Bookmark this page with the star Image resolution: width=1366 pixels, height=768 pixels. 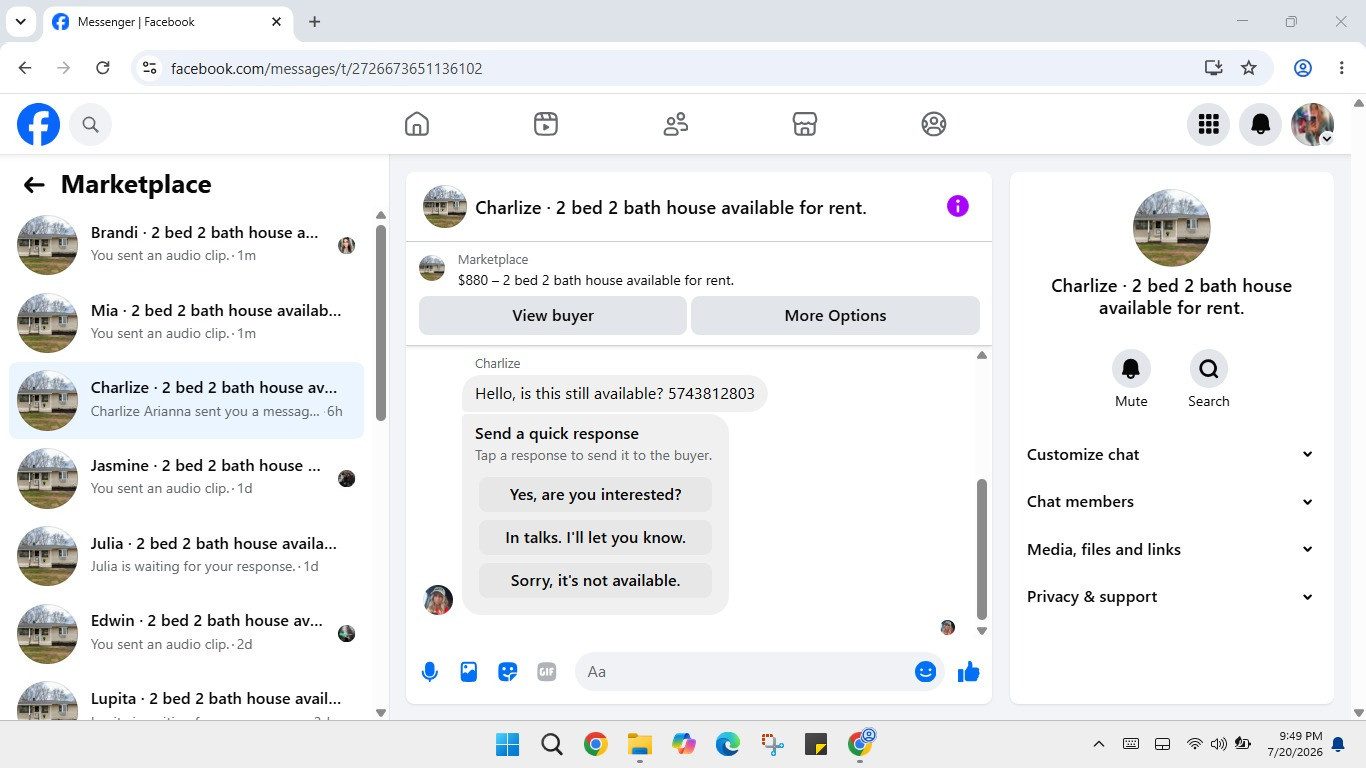tap(1249, 68)
